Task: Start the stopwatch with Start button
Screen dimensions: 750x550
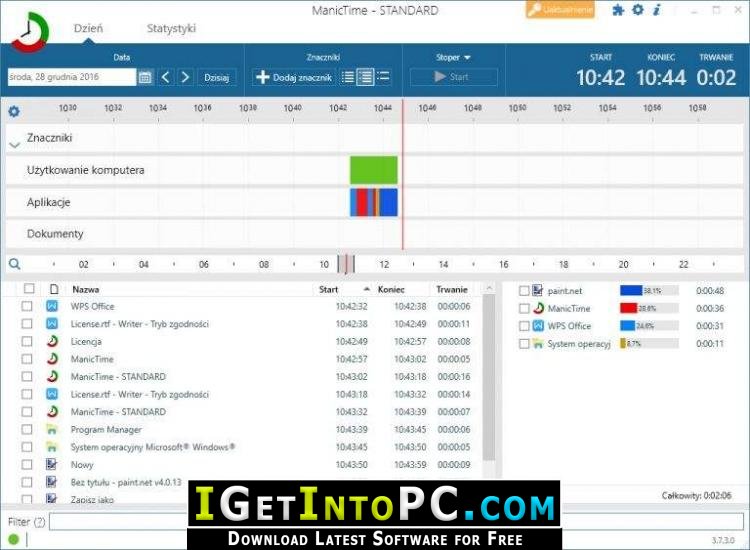Action: click(453, 77)
